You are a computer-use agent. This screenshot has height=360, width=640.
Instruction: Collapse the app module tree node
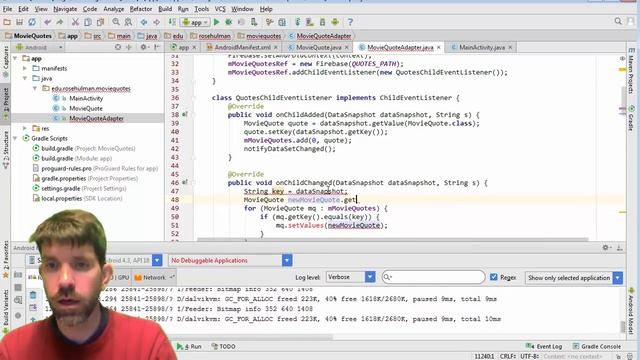(16, 58)
